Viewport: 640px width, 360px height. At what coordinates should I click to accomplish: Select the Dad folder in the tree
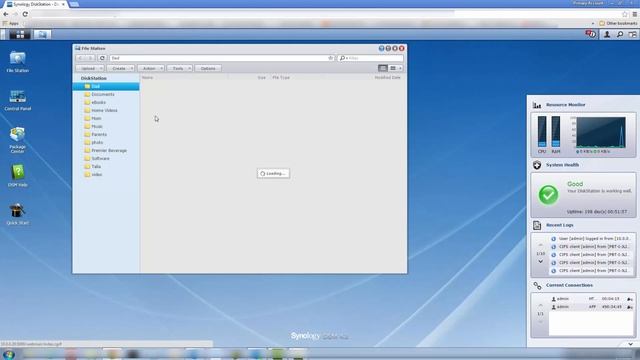click(x=106, y=86)
